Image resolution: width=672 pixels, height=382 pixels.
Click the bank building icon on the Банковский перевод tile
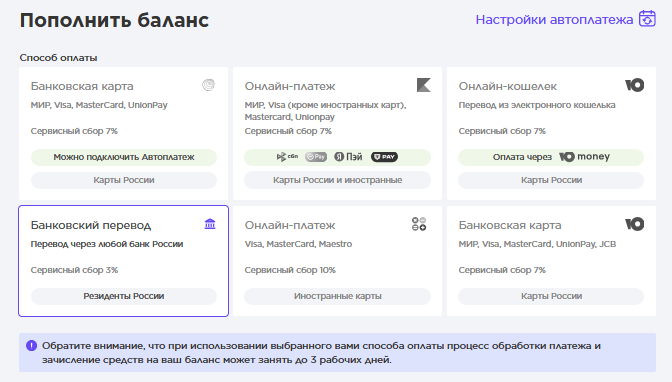click(210, 224)
